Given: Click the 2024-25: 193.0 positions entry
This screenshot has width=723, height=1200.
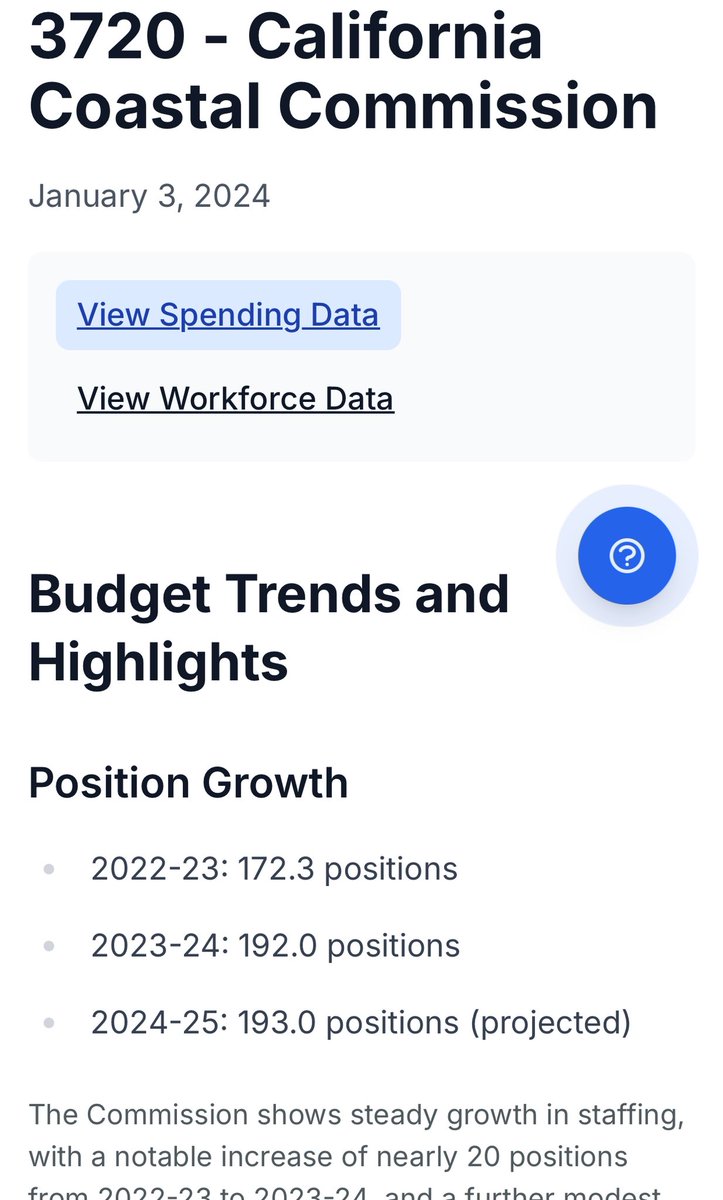Looking at the screenshot, I should [x=361, y=1023].
